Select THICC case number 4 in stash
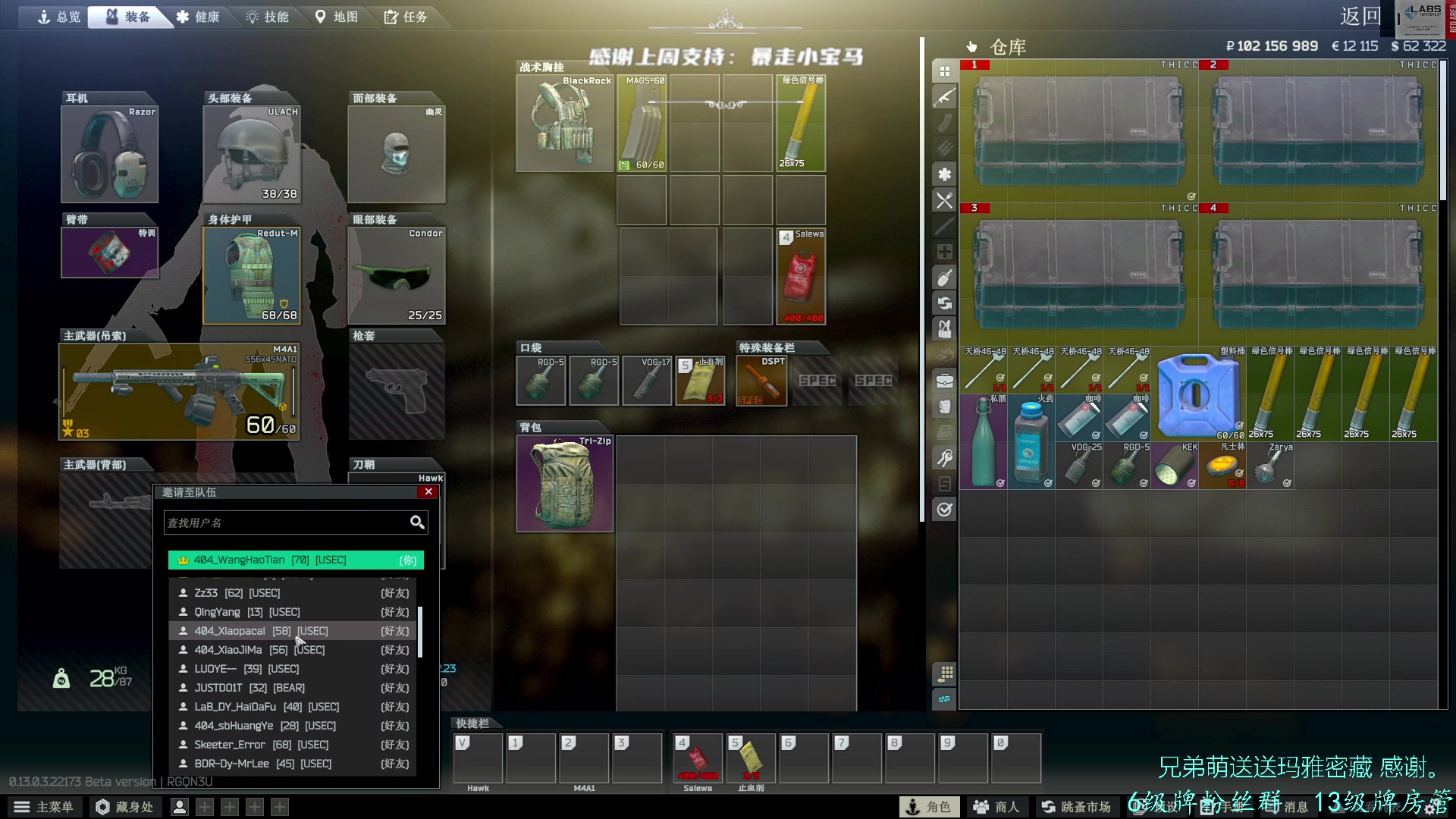1456x819 pixels. [1319, 275]
